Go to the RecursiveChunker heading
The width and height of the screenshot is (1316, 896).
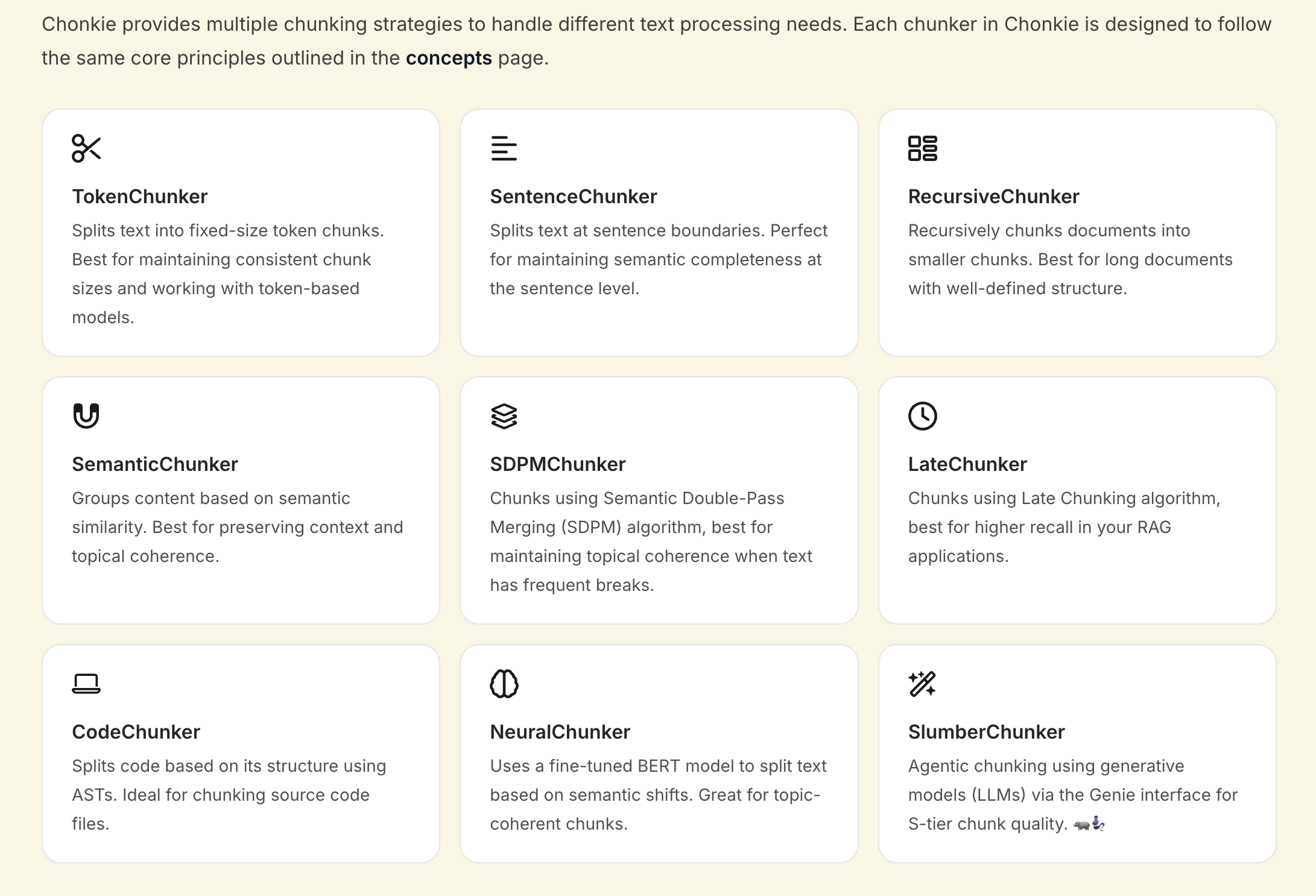pyautogui.click(x=993, y=197)
